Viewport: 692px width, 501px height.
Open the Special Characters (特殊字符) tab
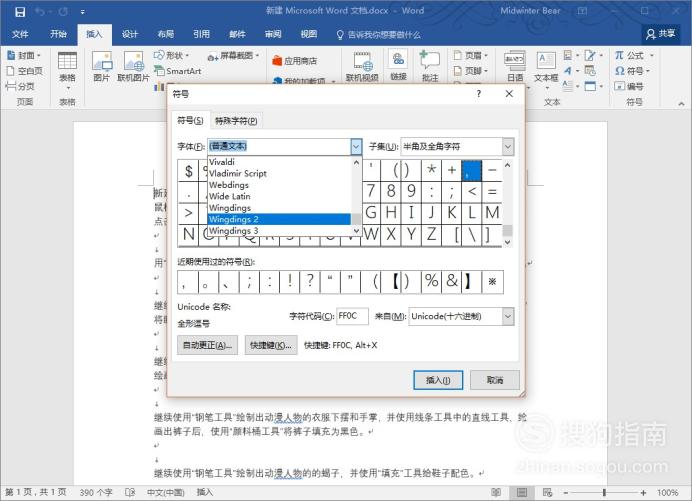pyautogui.click(x=236, y=121)
